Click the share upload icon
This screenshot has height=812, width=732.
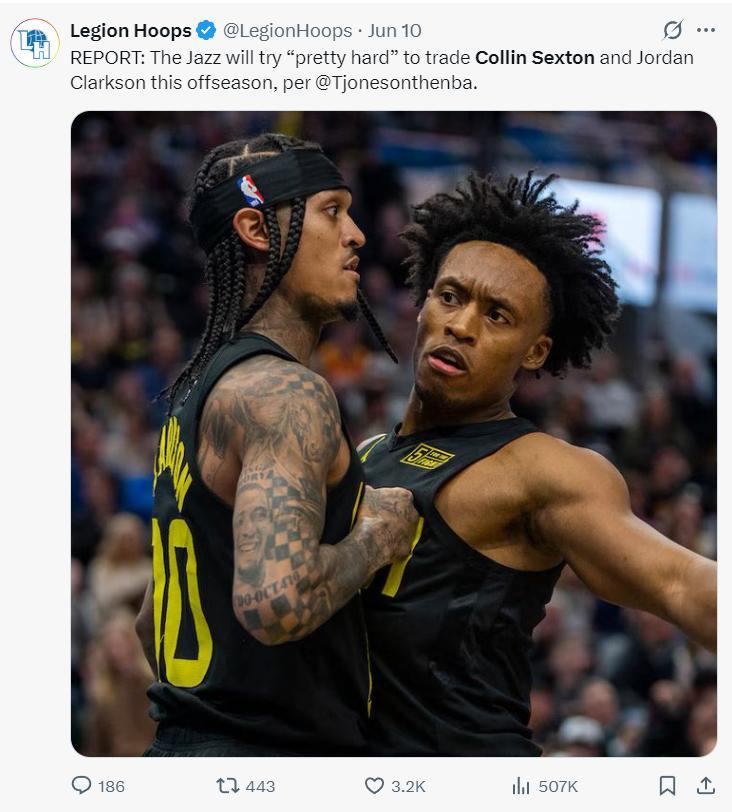click(x=706, y=786)
